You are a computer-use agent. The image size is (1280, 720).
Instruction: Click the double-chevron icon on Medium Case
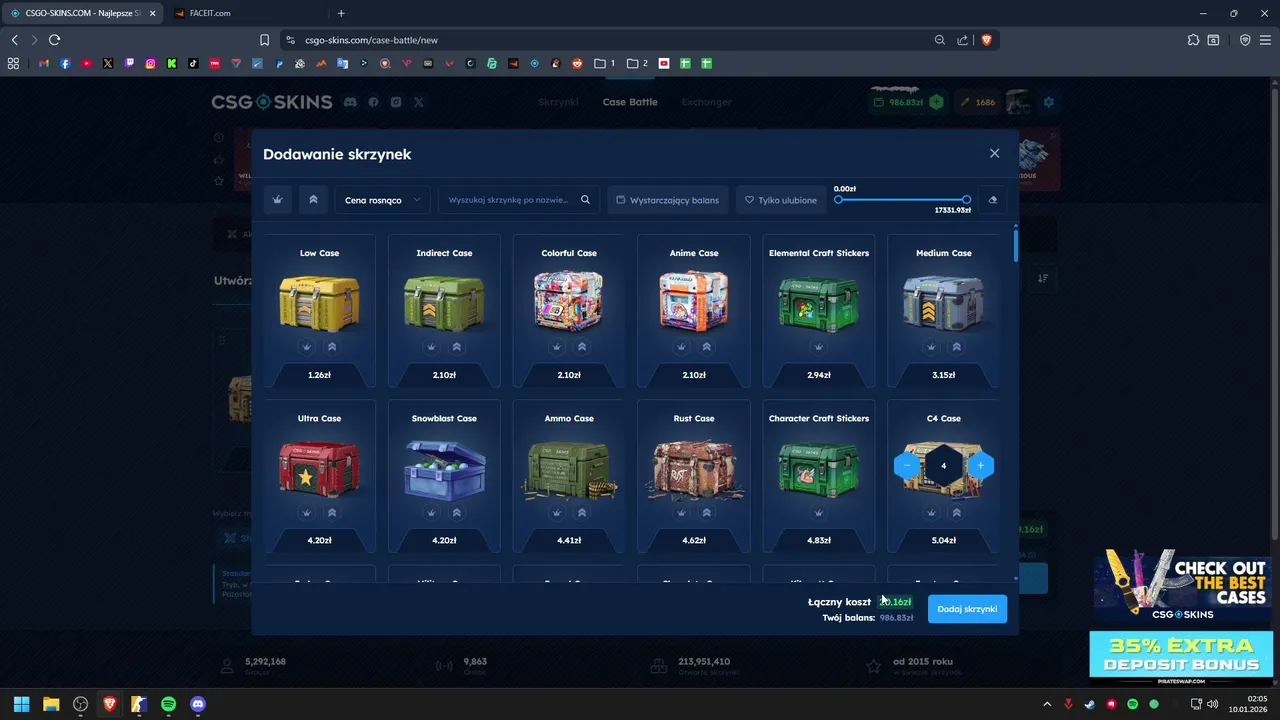(956, 347)
